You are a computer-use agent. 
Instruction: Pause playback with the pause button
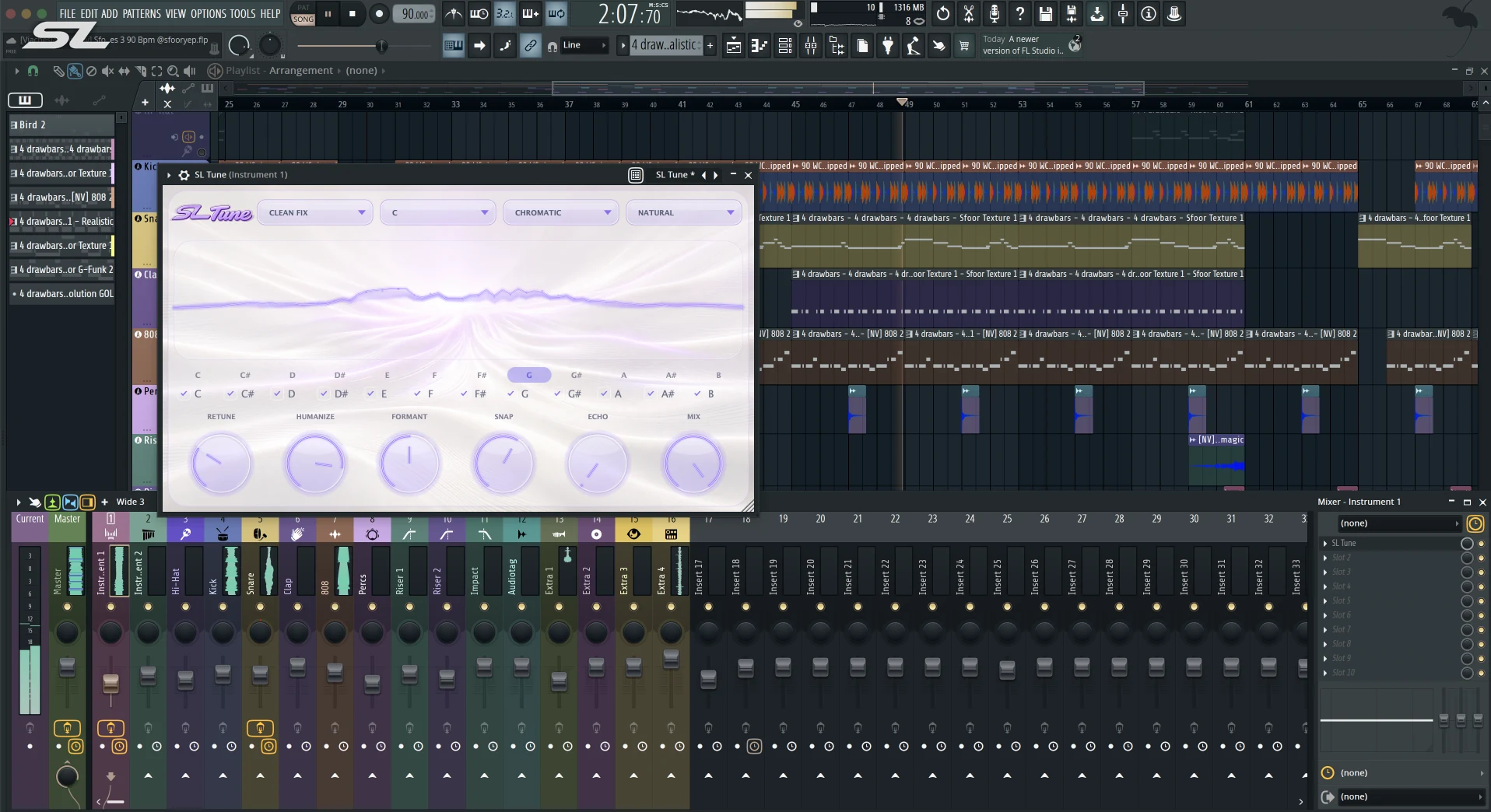[328, 13]
